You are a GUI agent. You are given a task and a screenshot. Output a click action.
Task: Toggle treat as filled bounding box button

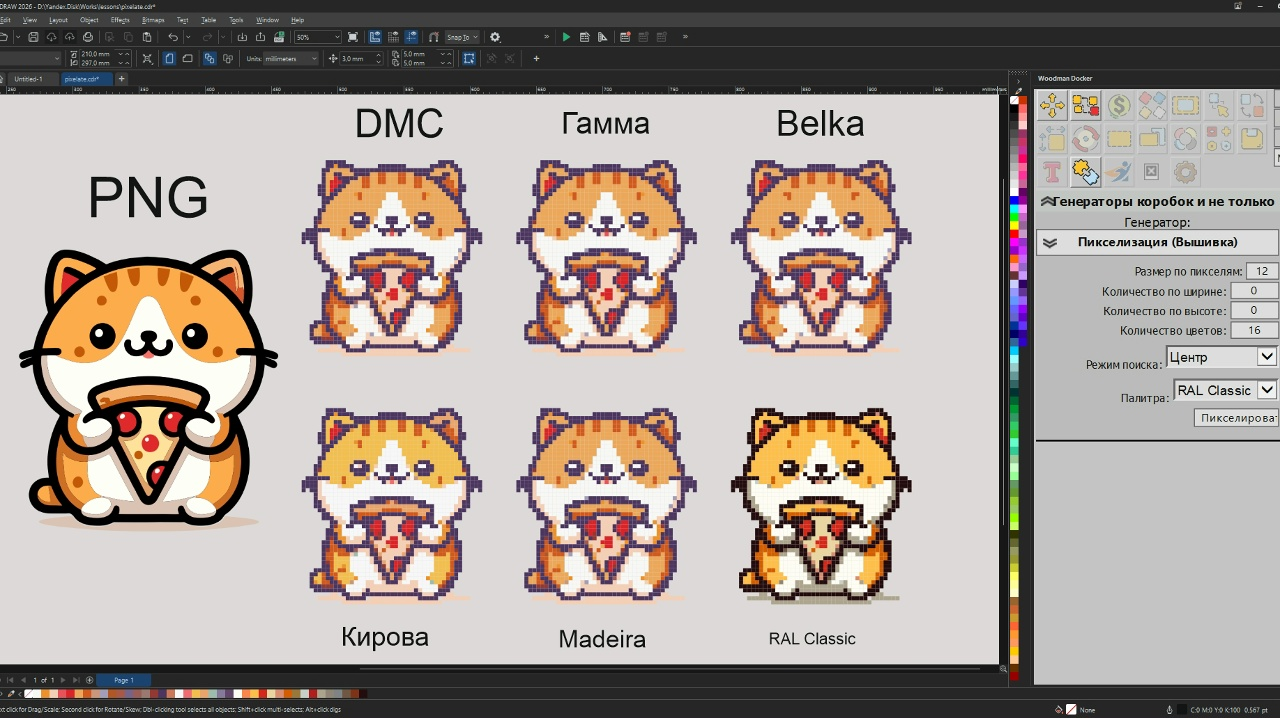click(468, 59)
